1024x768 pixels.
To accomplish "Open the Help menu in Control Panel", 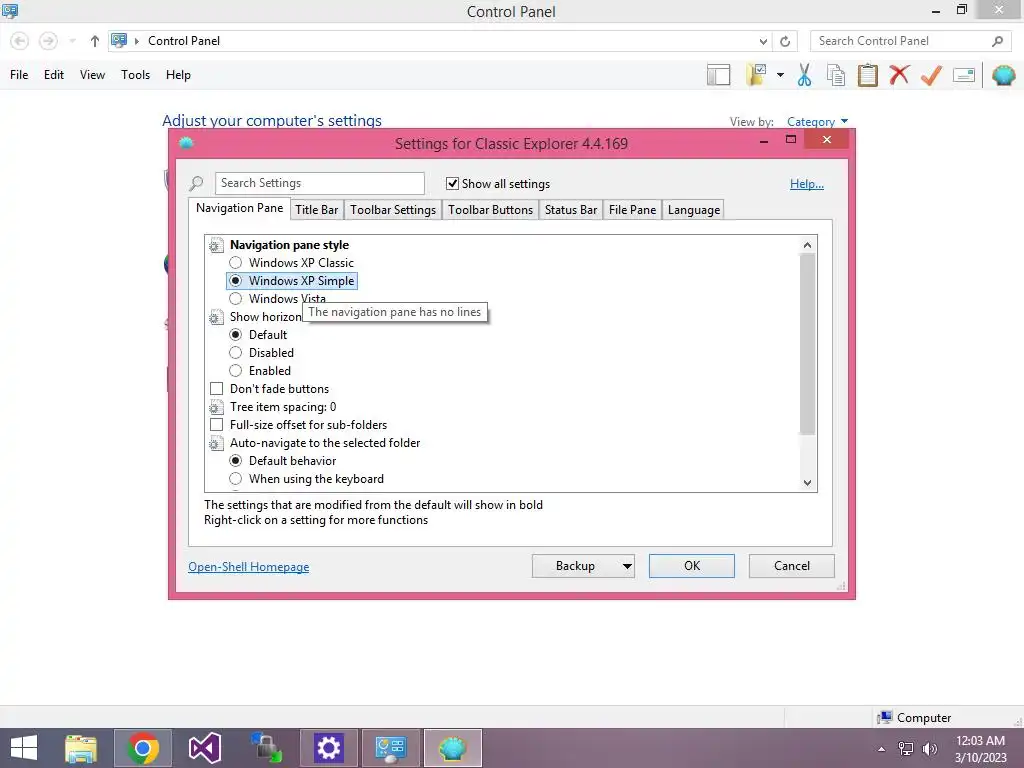I will pyautogui.click(x=178, y=75).
